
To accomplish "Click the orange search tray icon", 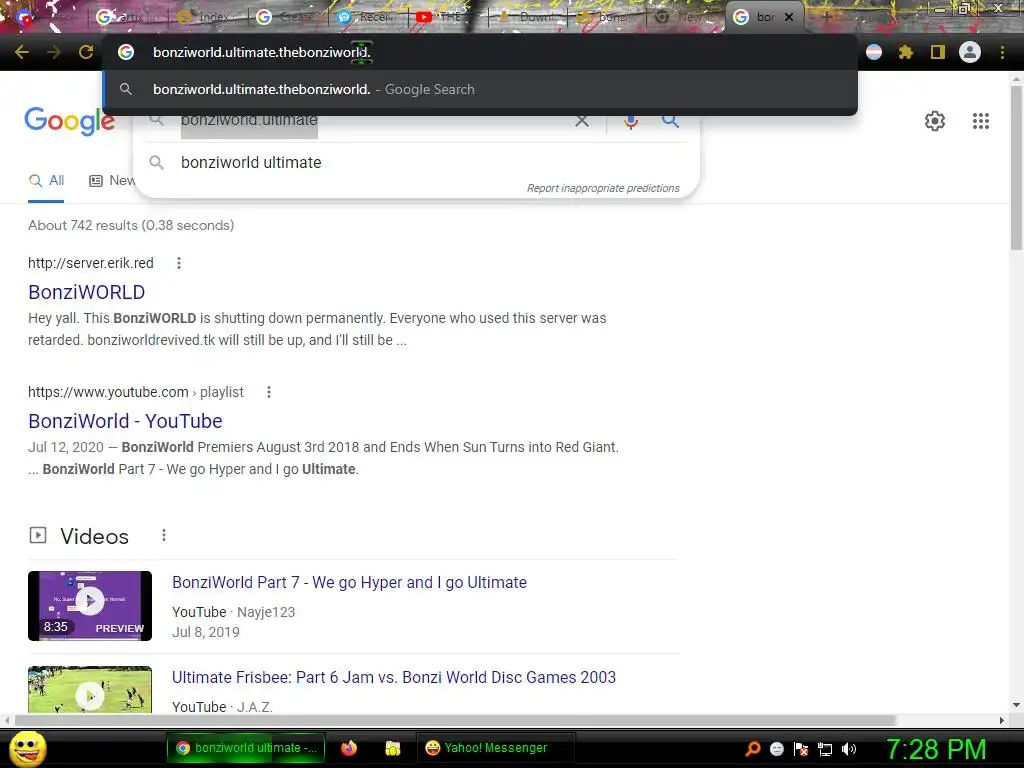I will point(753,748).
